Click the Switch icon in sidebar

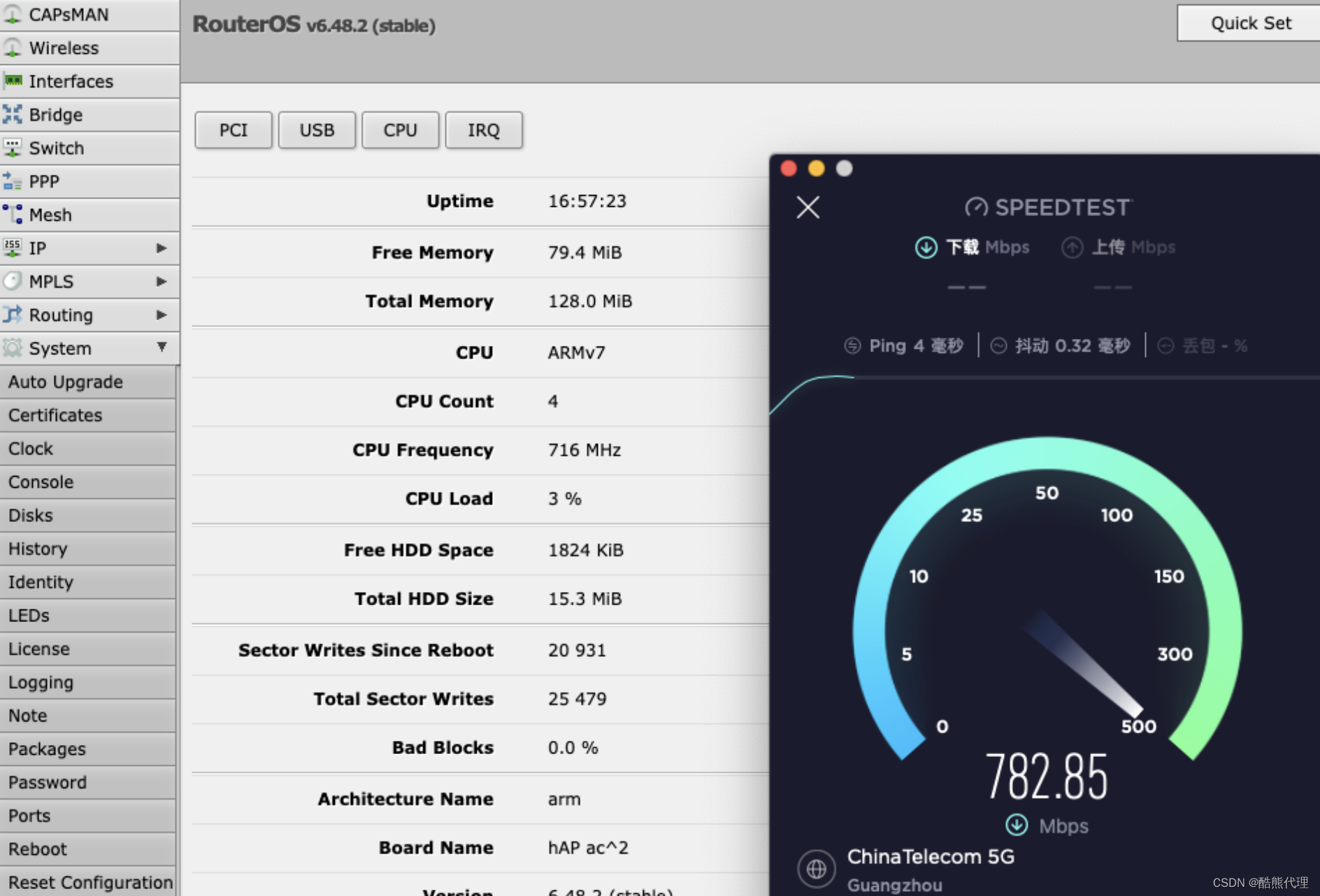click(13, 147)
